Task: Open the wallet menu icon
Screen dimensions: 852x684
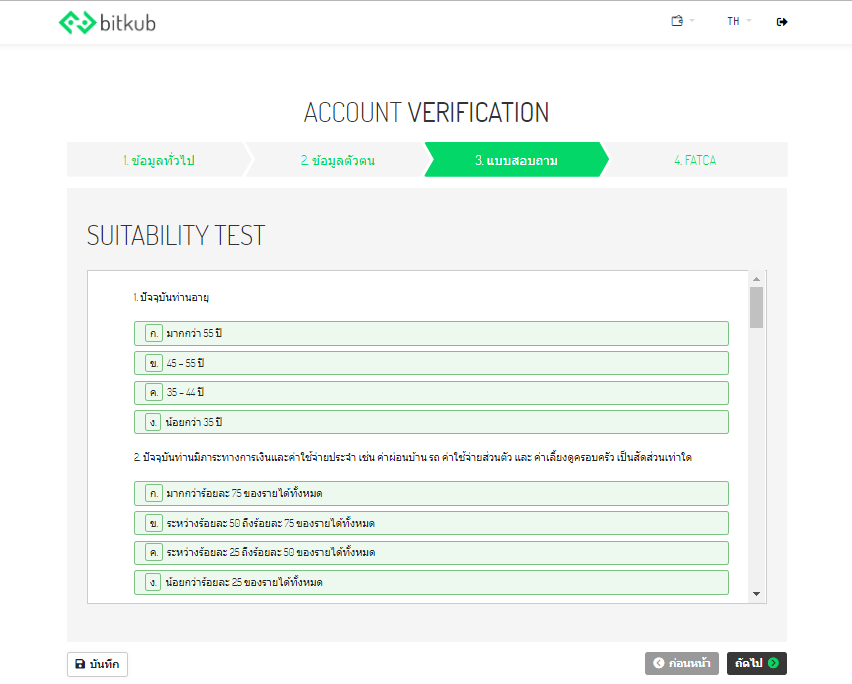Action: tap(677, 21)
